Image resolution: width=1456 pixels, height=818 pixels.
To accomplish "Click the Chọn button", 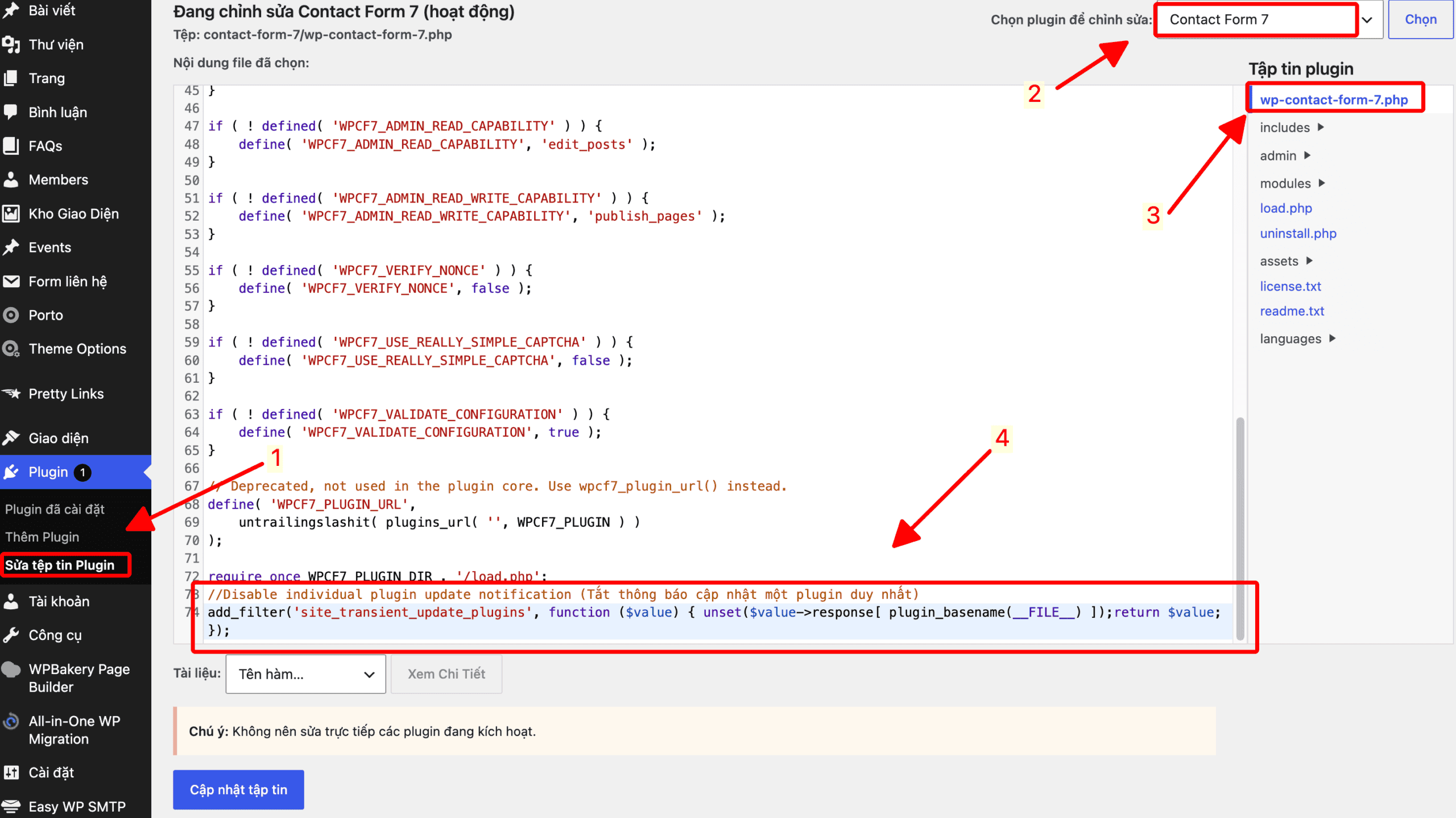I will 1420,19.
